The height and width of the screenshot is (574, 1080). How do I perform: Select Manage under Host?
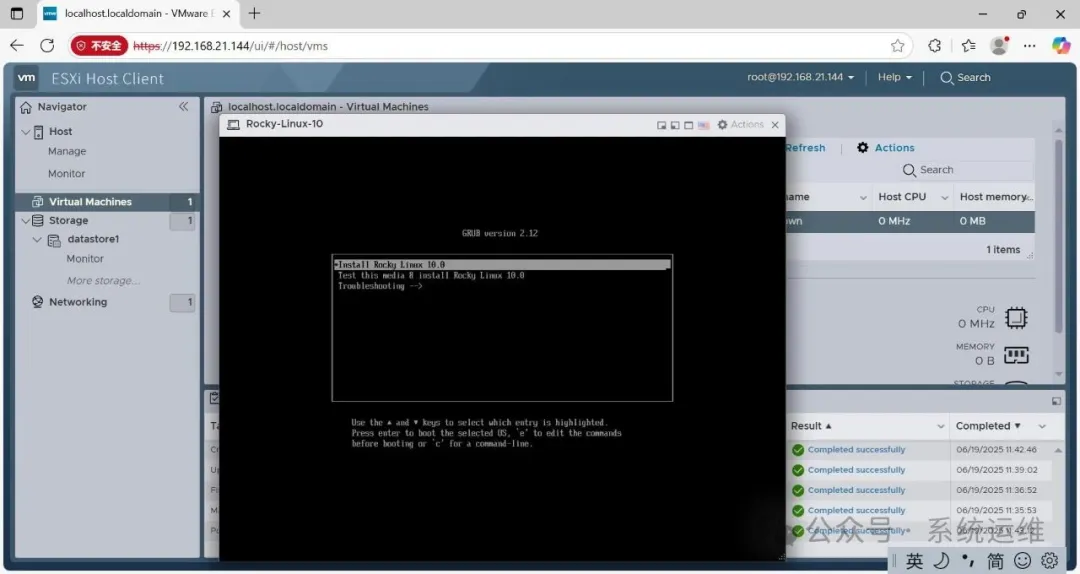pyautogui.click(x=67, y=152)
